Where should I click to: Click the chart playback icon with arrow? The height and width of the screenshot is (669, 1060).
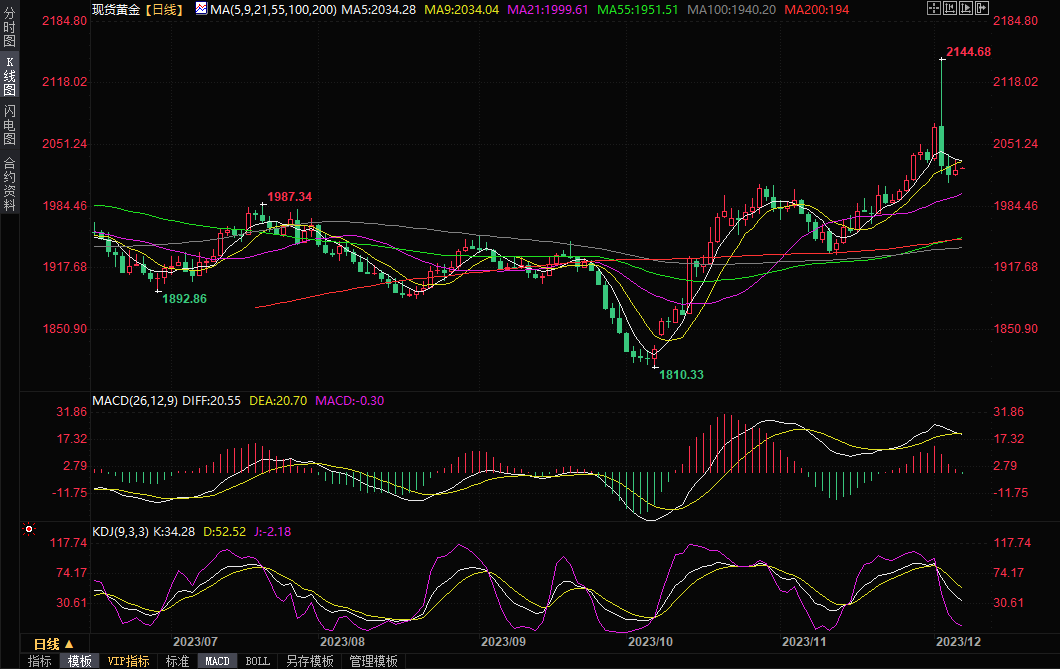pyautogui.click(x=966, y=8)
